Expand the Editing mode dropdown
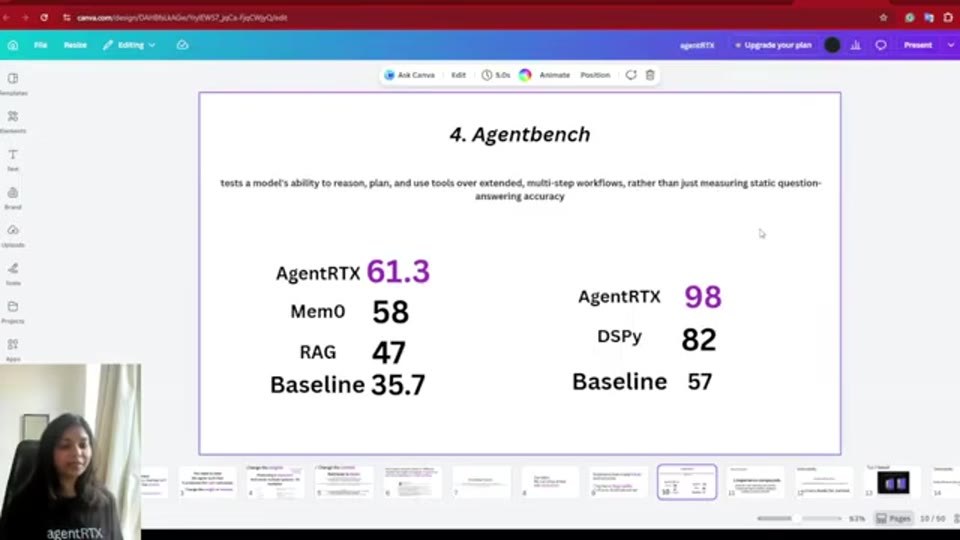Screen dimensions: 960x540 129,45
